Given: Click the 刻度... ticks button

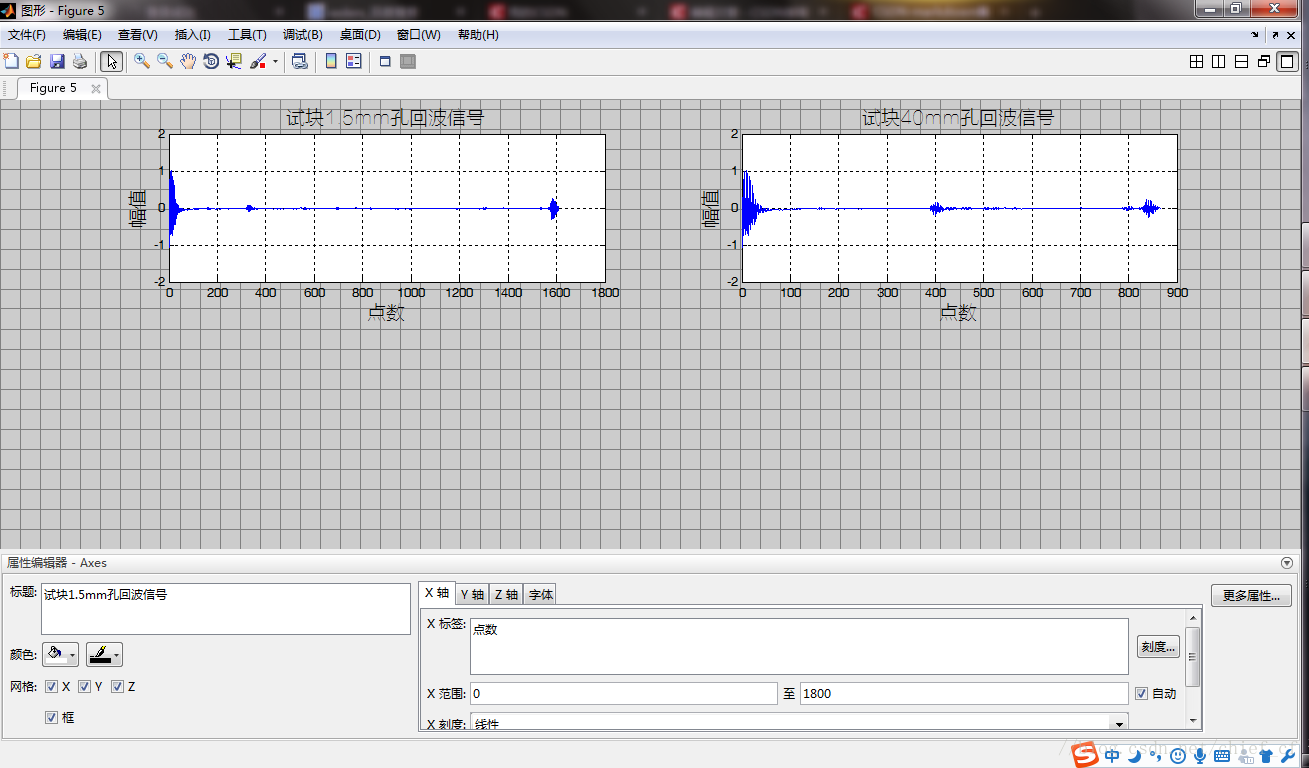Looking at the screenshot, I should [x=1158, y=647].
